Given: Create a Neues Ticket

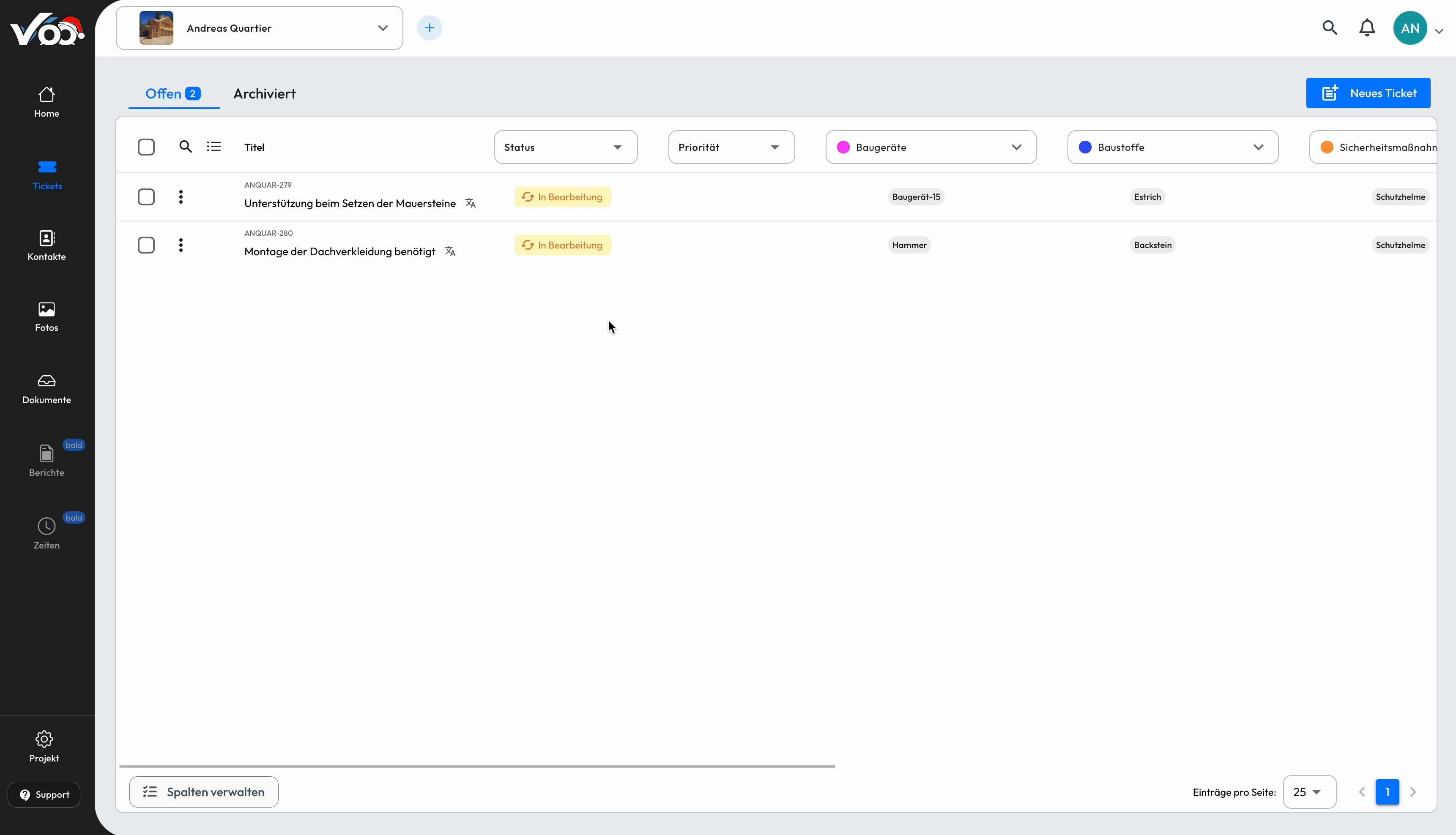Looking at the screenshot, I should click(x=1368, y=92).
